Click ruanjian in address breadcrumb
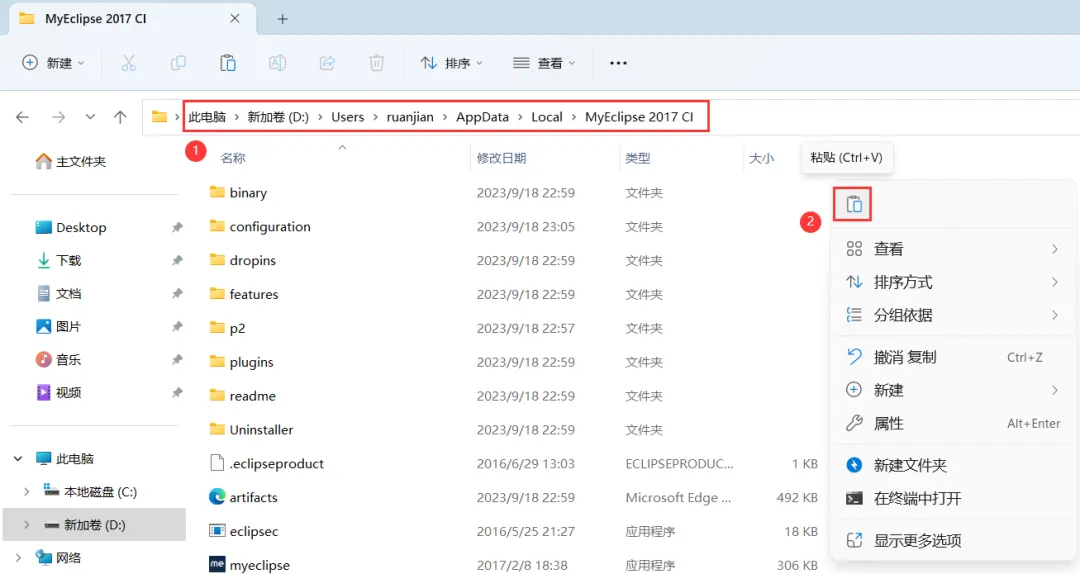 pos(410,117)
